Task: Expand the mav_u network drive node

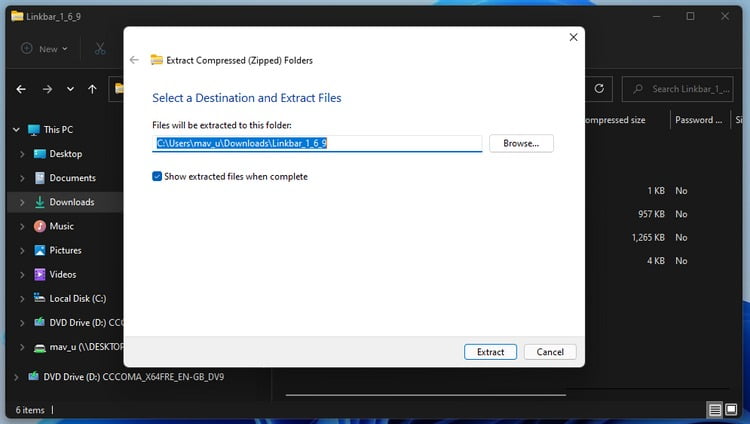Action: pyautogui.click(x=22, y=347)
